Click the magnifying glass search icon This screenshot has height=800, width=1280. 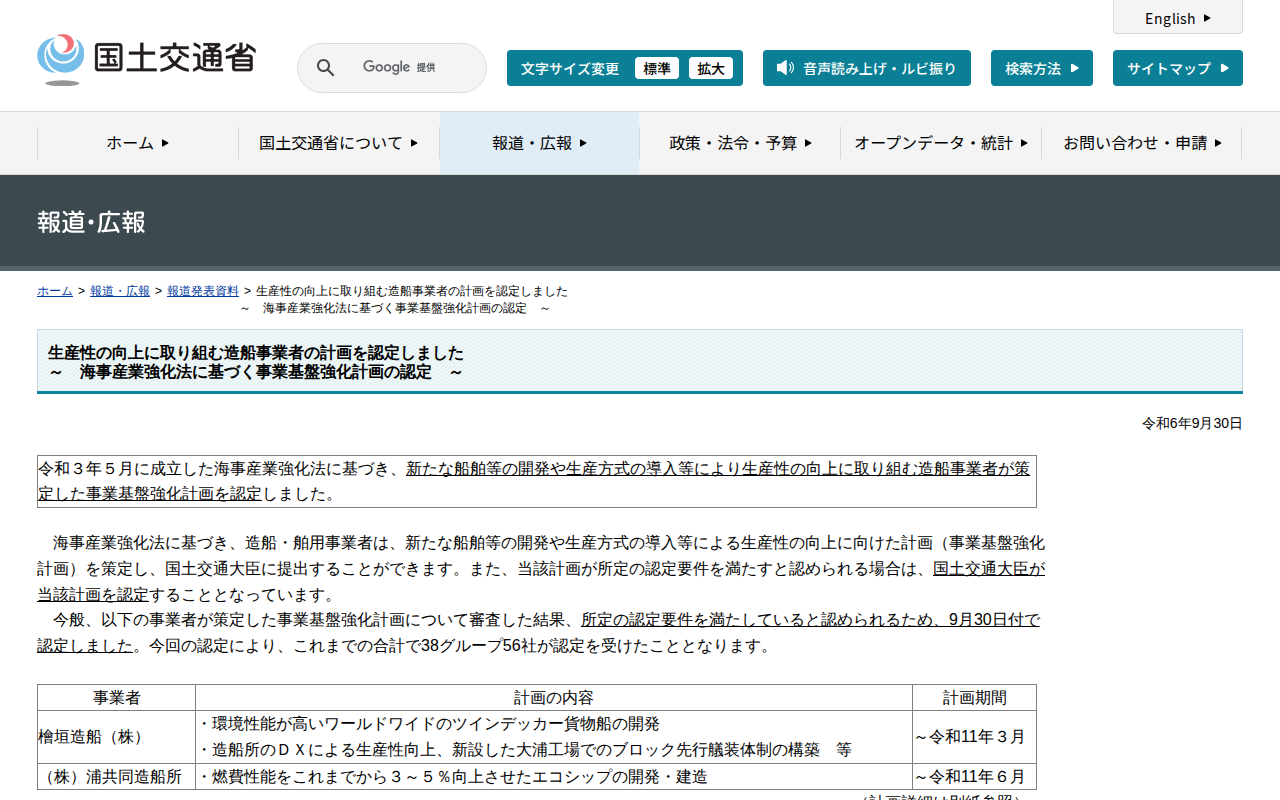tap(325, 68)
